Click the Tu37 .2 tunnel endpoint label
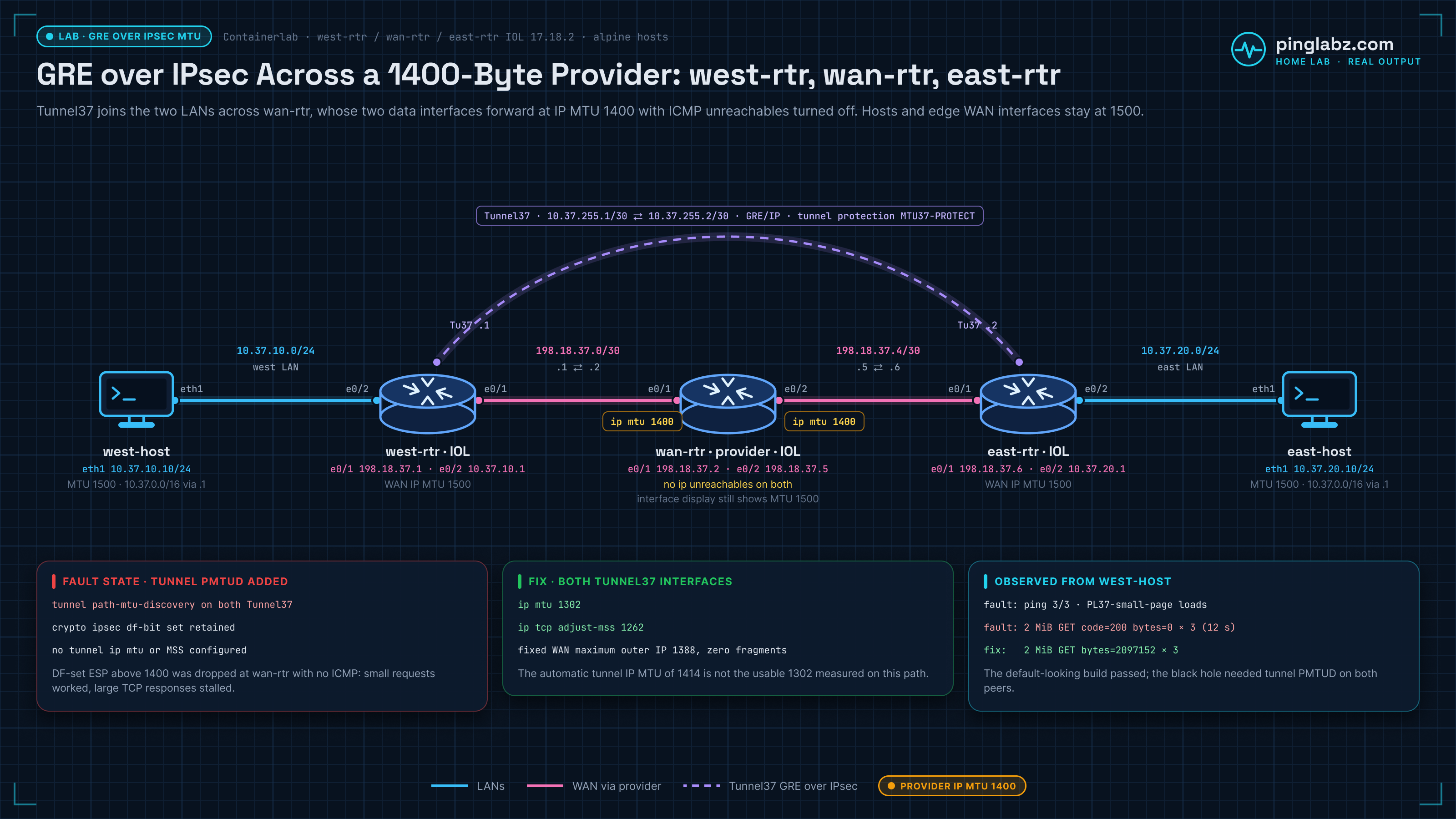Screen dimensions: 1456x819 click(x=977, y=325)
